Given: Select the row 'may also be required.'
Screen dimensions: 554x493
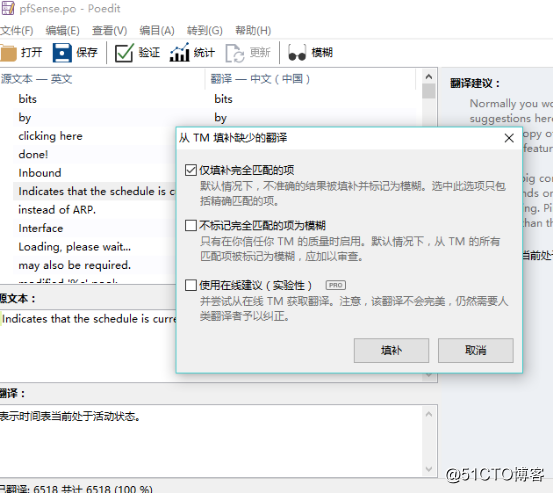Looking at the screenshot, I should pos(75,265).
